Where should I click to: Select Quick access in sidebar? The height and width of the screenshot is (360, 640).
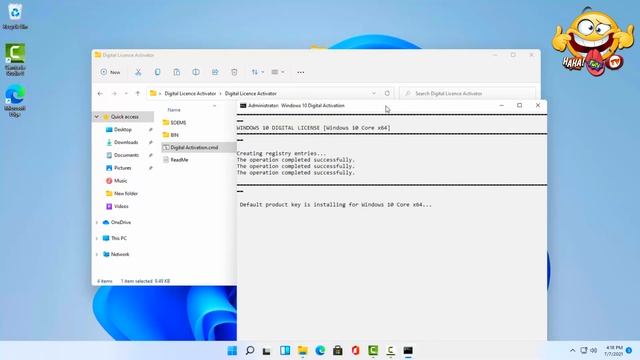[124, 117]
